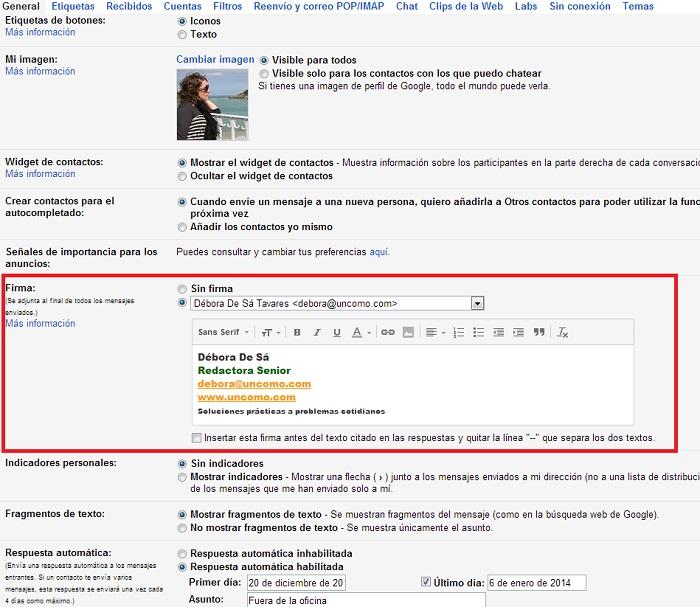700x607 pixels.
Task: Click the quote block icon
Action: pos(539,332)
